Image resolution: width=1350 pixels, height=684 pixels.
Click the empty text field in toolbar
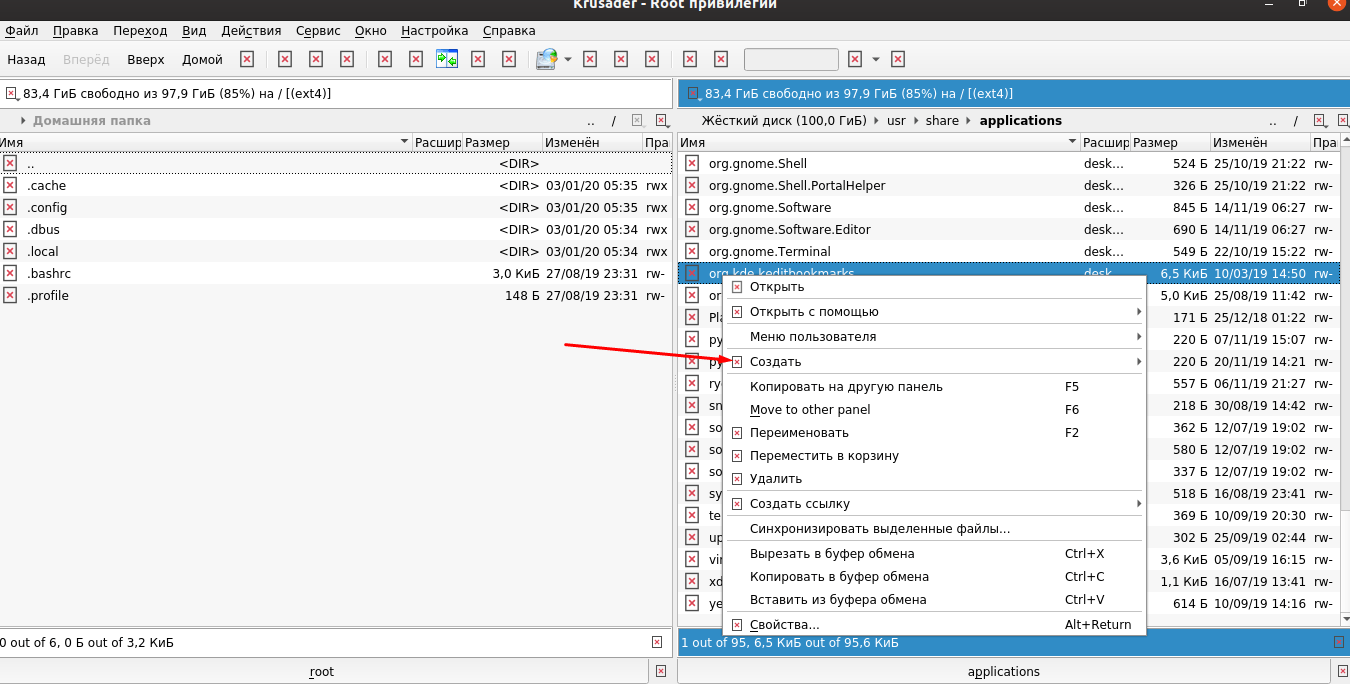tap(791, 59)
